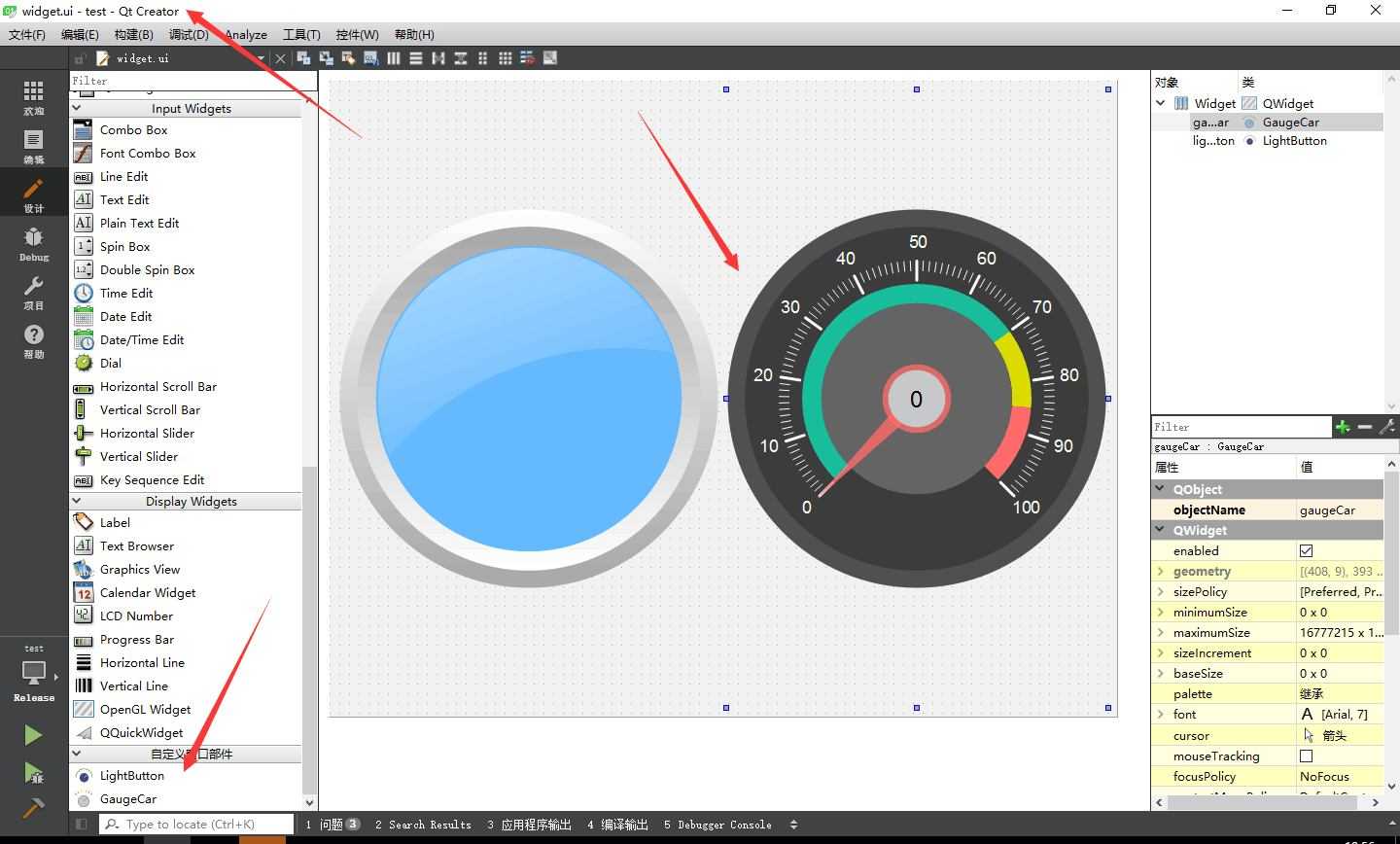Viewport: 1400px width, 844px height.
Task: Focus the Type to locate field
Action: tap(196, 825)
